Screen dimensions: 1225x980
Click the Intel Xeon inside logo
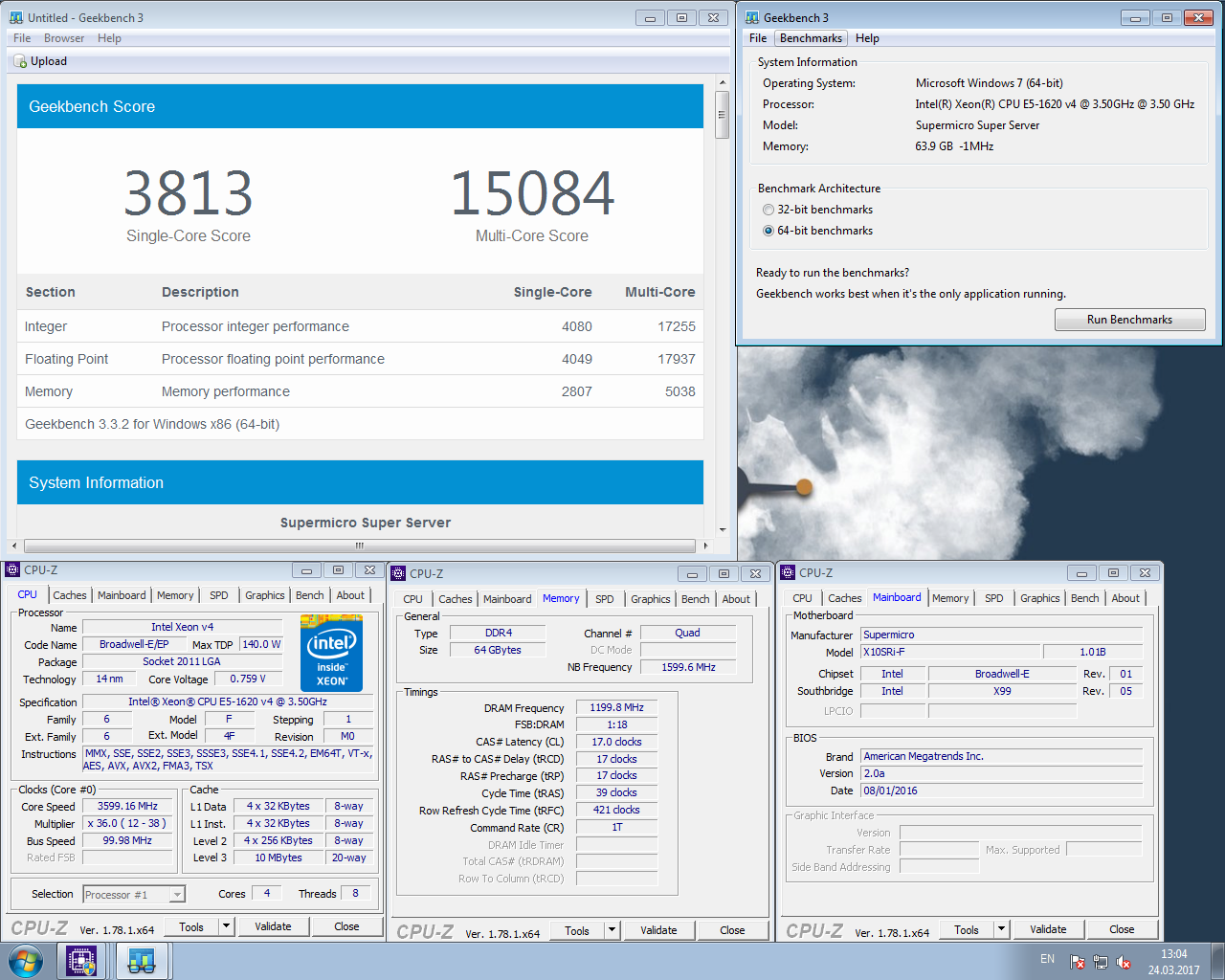331,655
